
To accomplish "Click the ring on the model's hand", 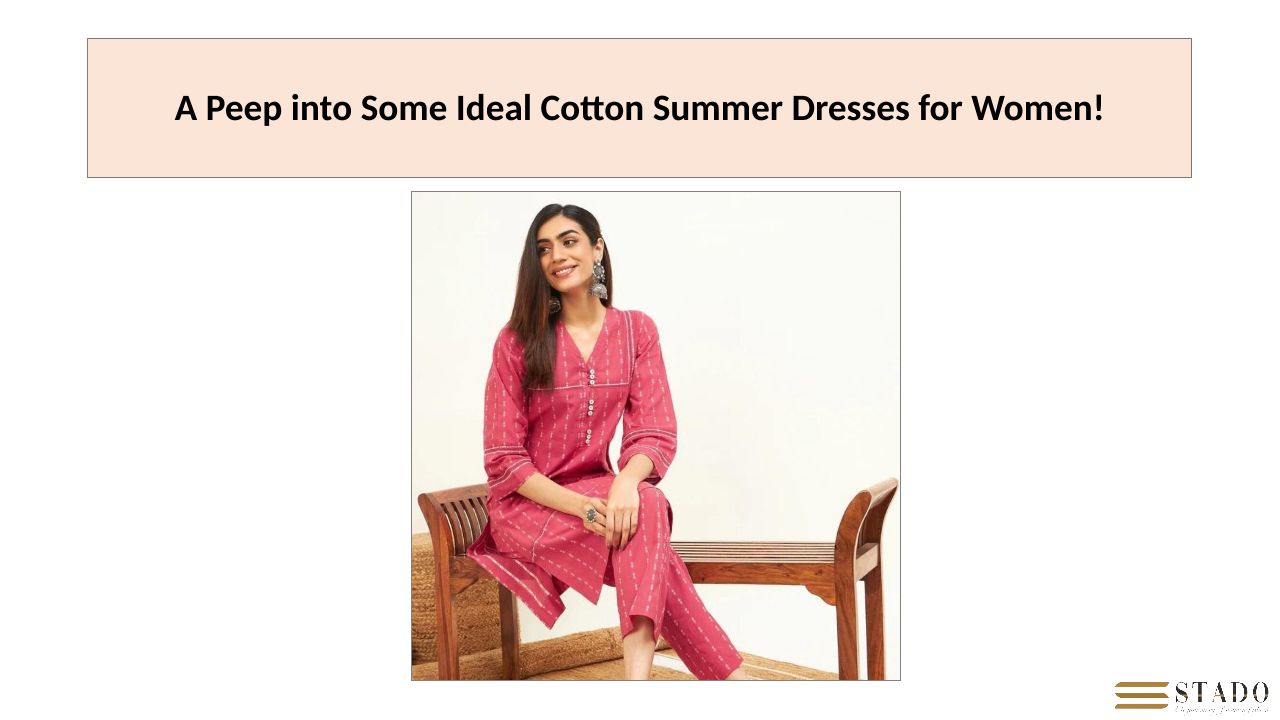I will [x=592, y=514].
